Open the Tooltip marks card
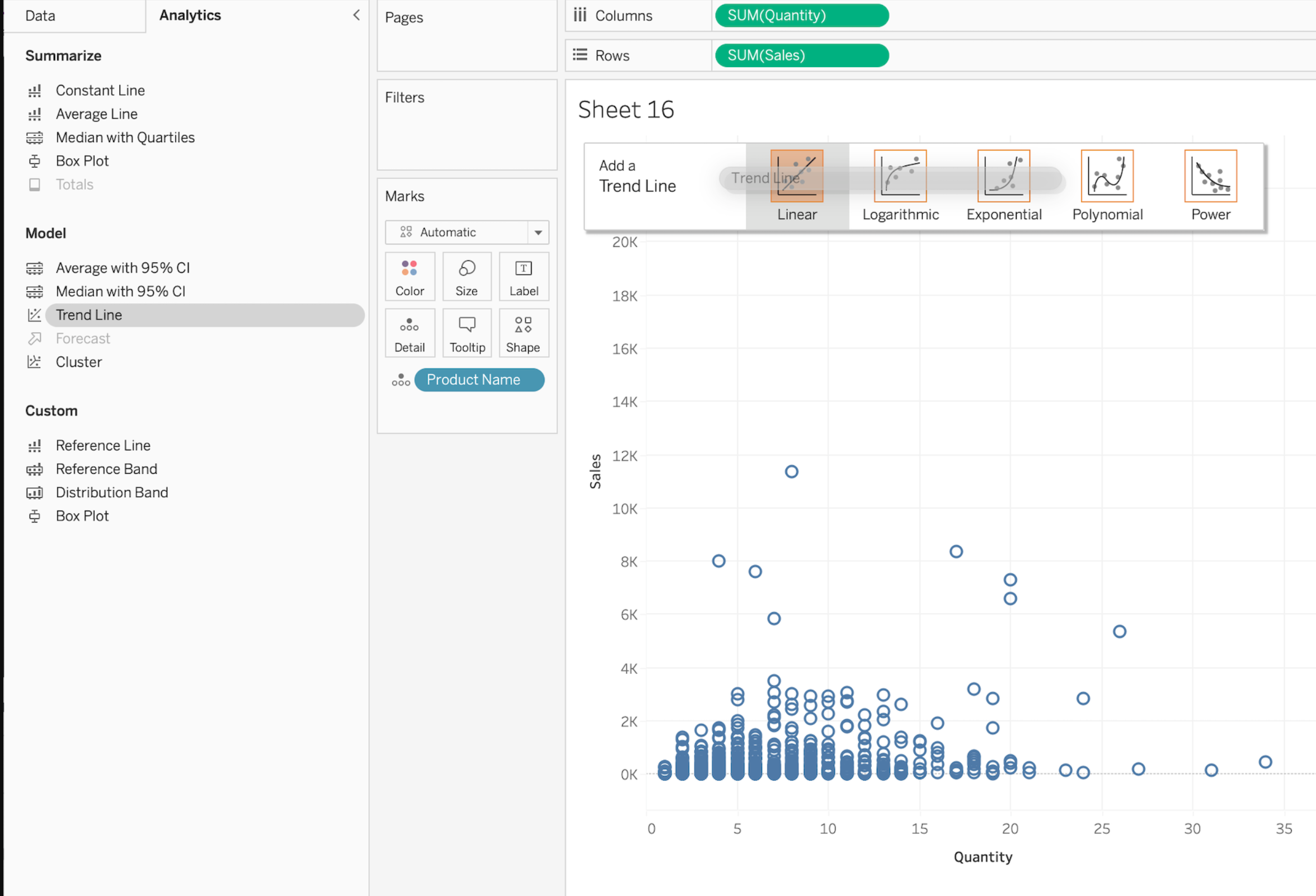The width and height of the screenshot is (1316, 896). point(467,333)
